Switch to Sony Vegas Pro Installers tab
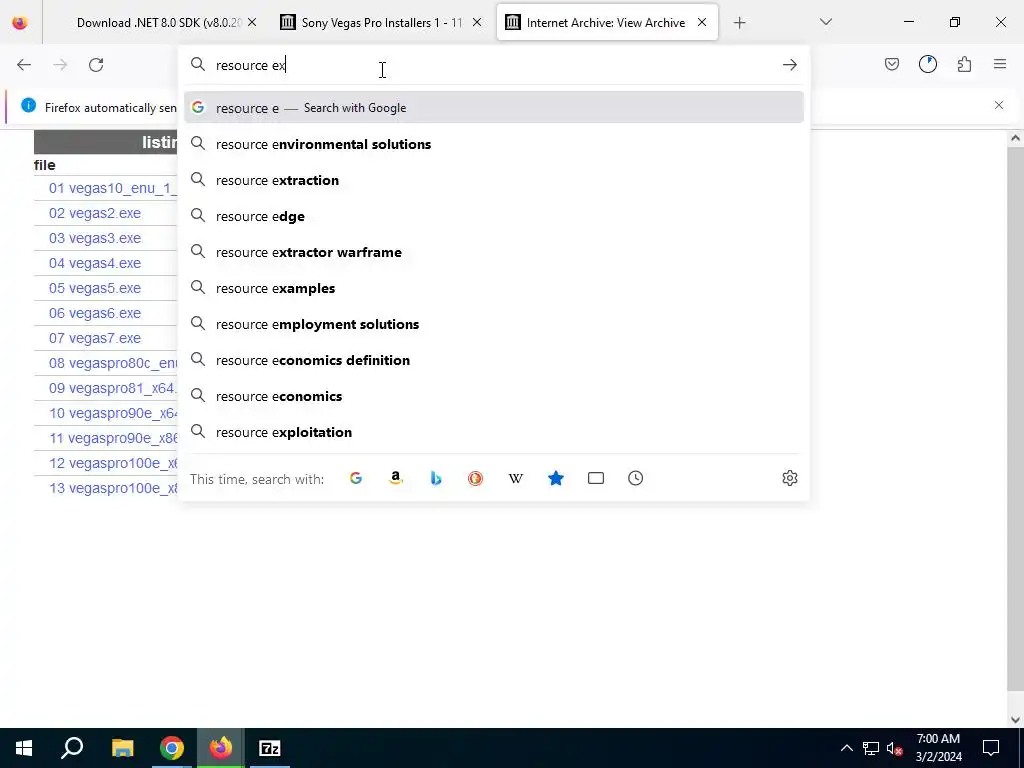1024x768 pixels. point(382,23)
